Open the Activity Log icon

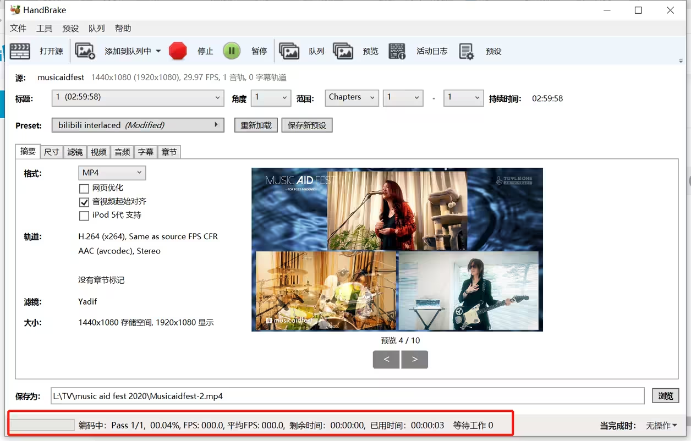coord(397,50)
